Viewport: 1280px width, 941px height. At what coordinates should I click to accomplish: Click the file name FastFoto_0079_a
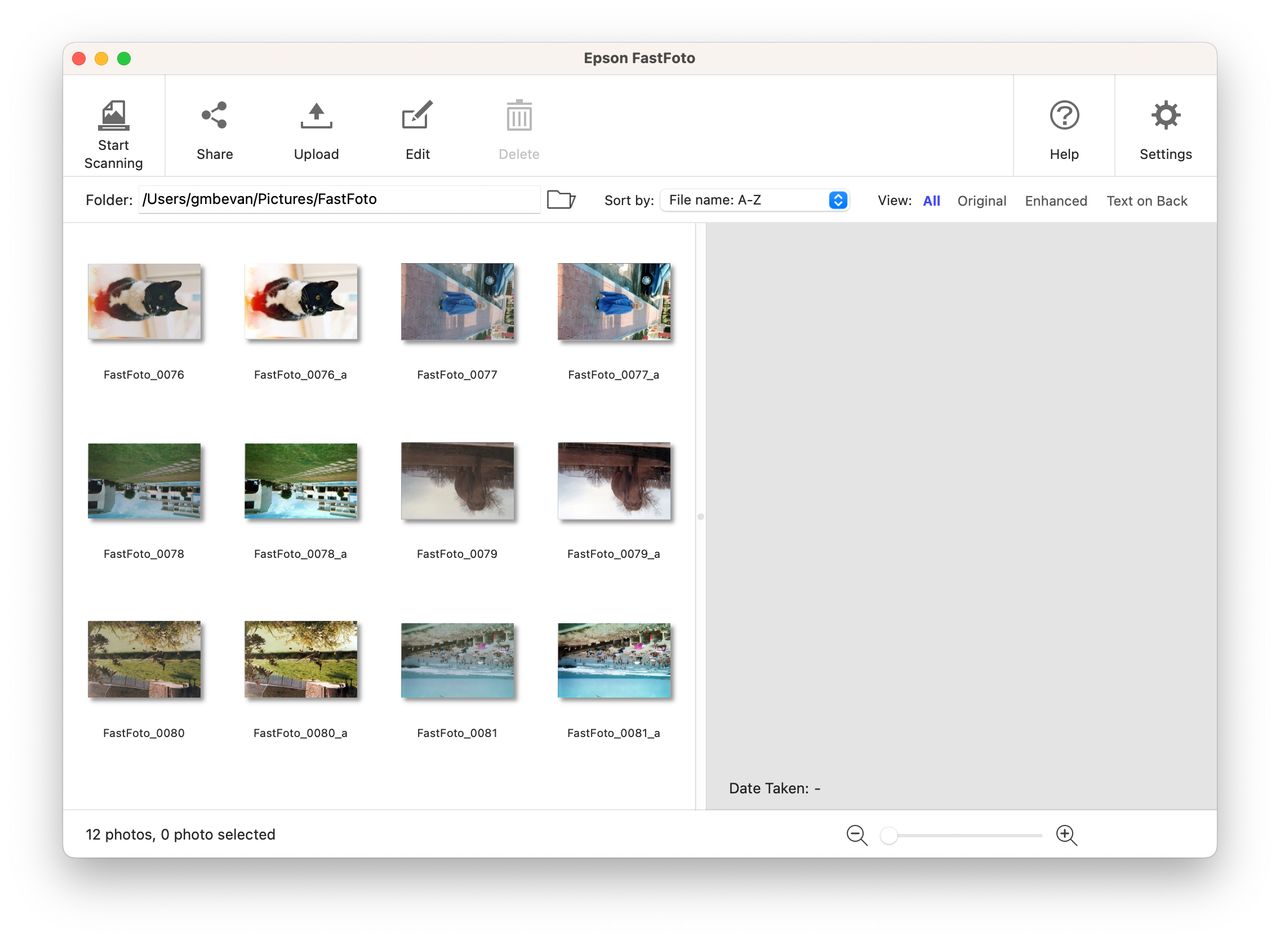613,554
